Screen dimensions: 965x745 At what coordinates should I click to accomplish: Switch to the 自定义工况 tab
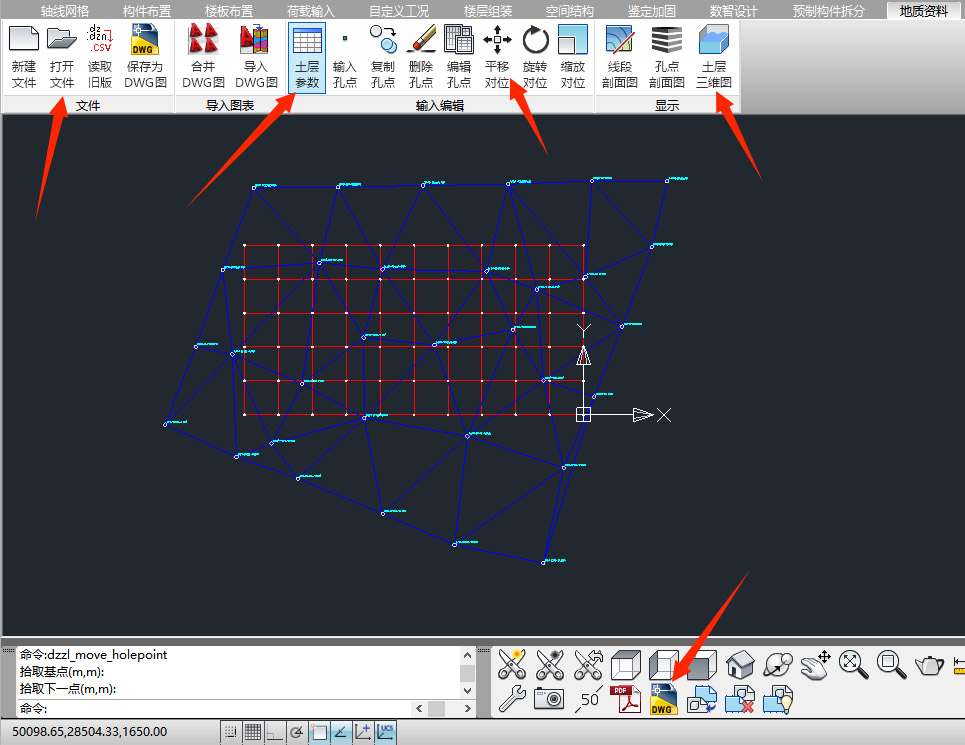pos(399,11)
